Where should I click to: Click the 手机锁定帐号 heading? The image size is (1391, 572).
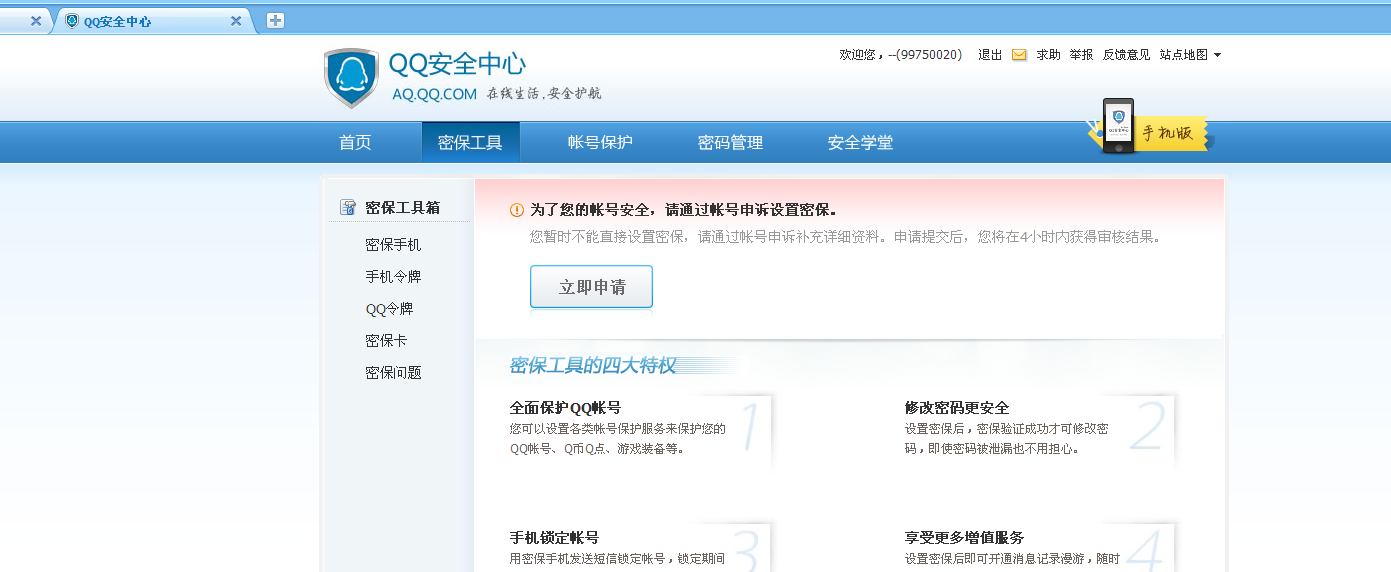[x=554, y=538]
